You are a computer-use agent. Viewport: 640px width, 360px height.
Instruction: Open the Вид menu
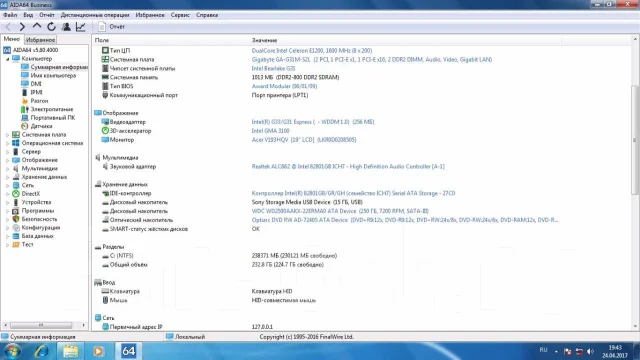click(28, 15)
